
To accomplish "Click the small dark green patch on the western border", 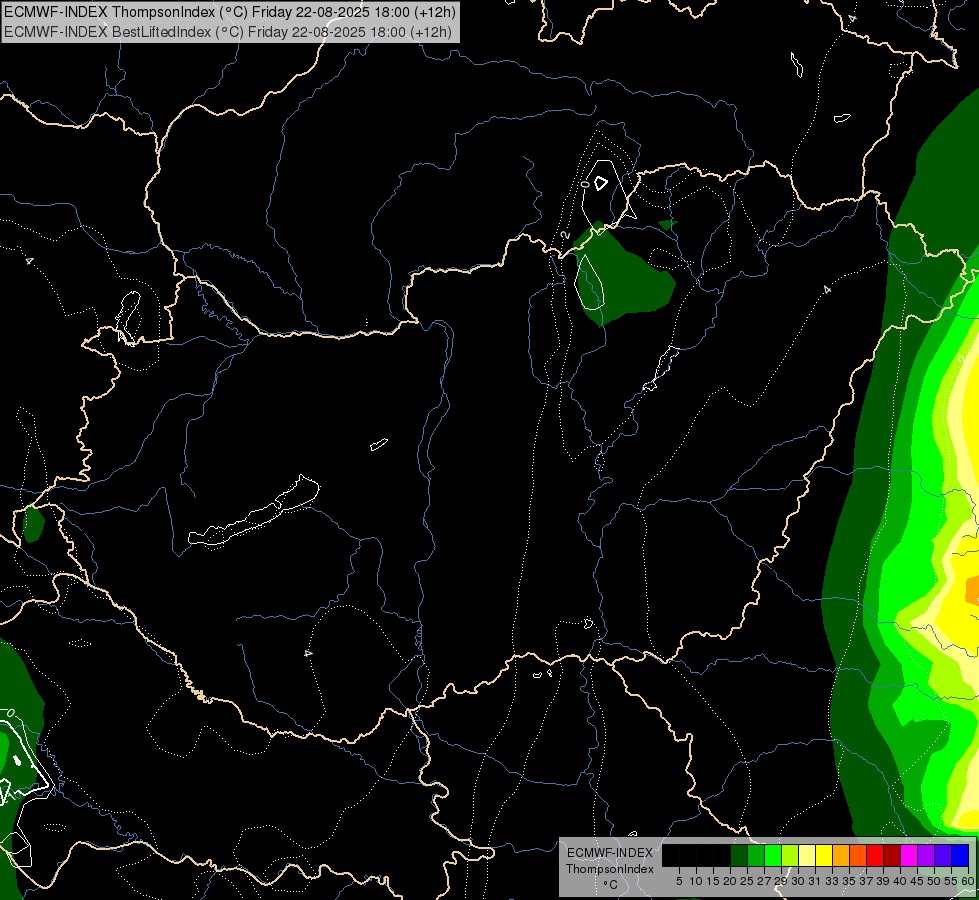I will (x=33, y=523).
